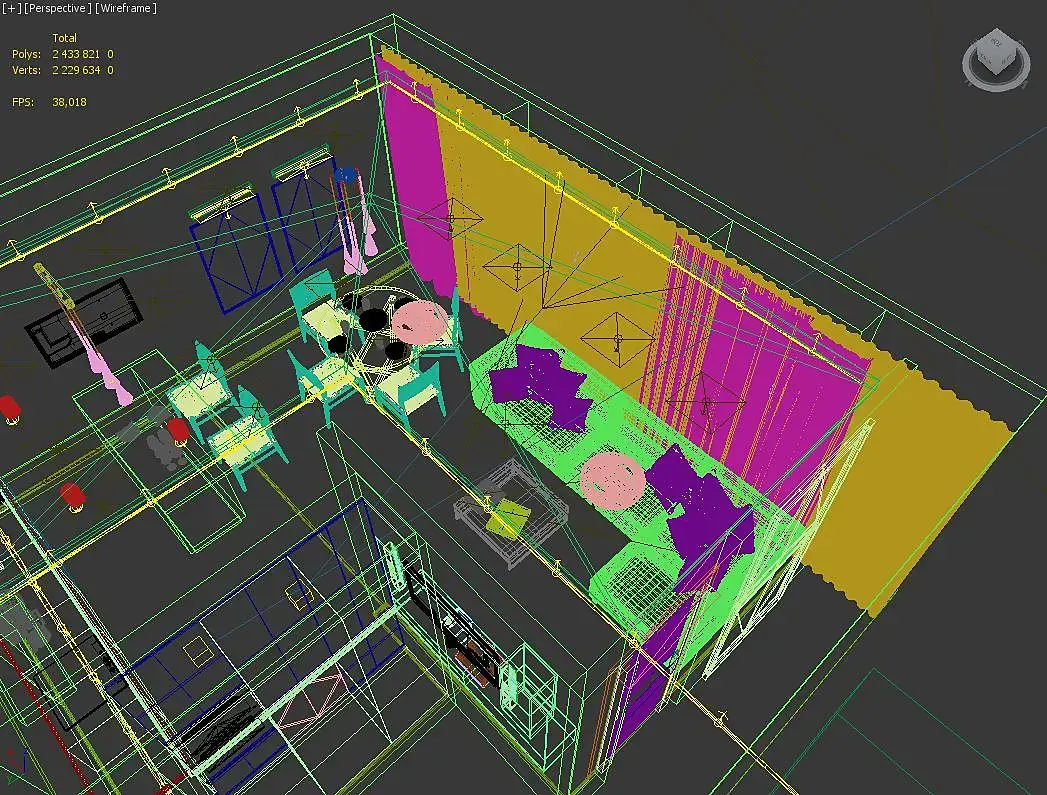This screenshot has width=1047, height=795.
Task: Click the world axis tripod gizmo
Action: coord(17,764)
